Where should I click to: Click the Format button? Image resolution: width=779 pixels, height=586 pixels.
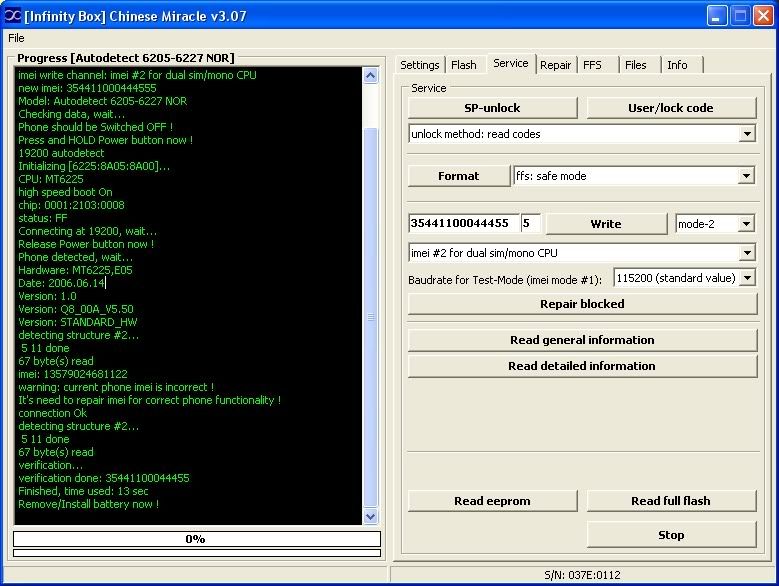(459, 176)
